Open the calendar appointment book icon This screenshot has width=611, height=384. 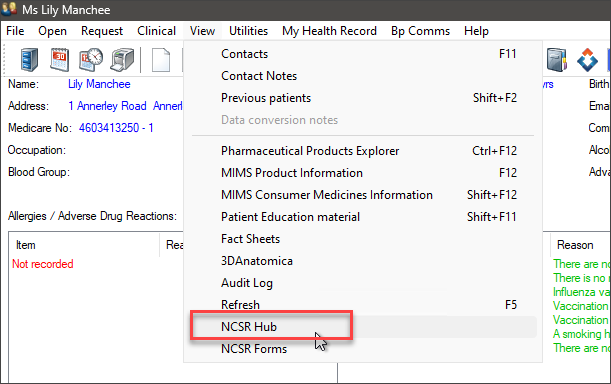pos(60,60)
